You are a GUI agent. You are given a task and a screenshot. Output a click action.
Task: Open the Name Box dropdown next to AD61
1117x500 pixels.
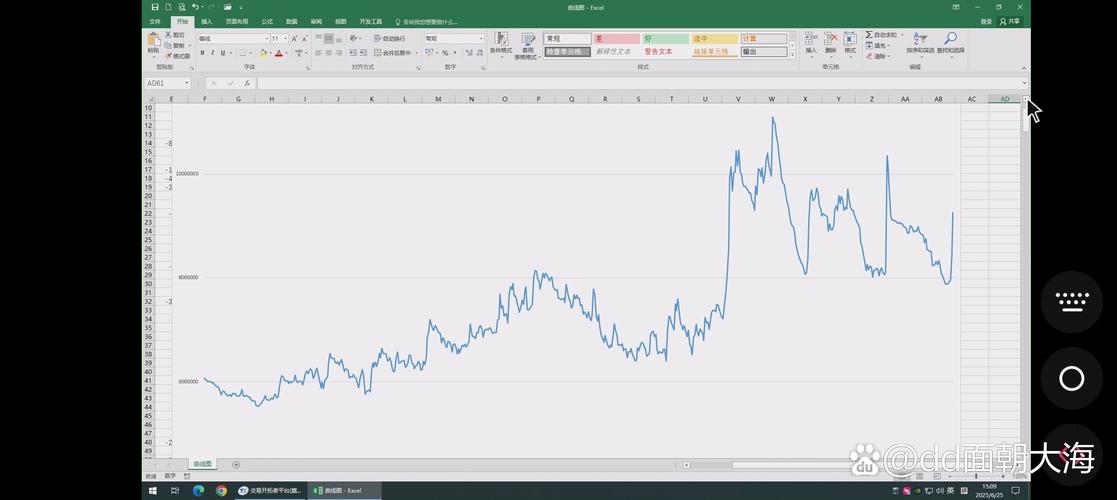[187, 84]
